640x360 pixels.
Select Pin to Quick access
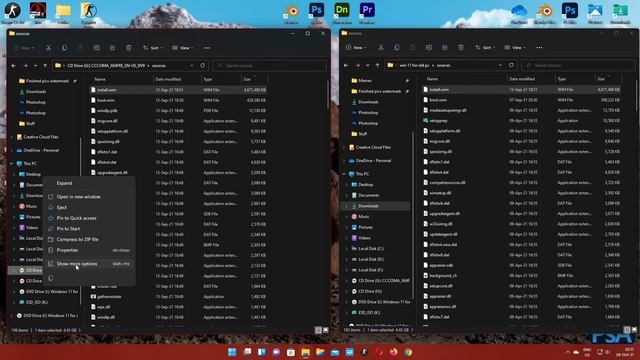pyautogui.click(x=89, y=218)
